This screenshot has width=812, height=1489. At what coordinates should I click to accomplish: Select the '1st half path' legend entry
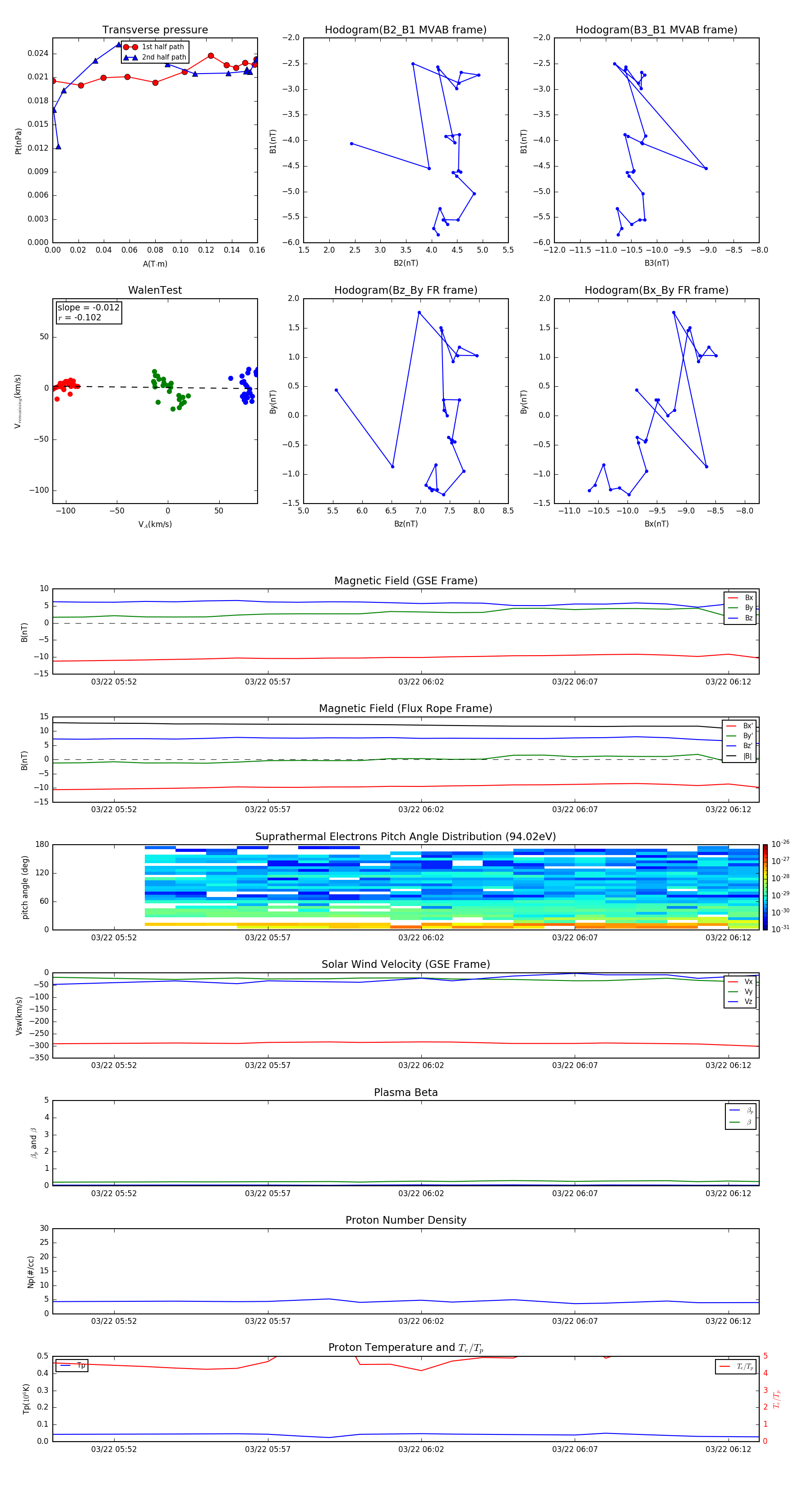154,47
